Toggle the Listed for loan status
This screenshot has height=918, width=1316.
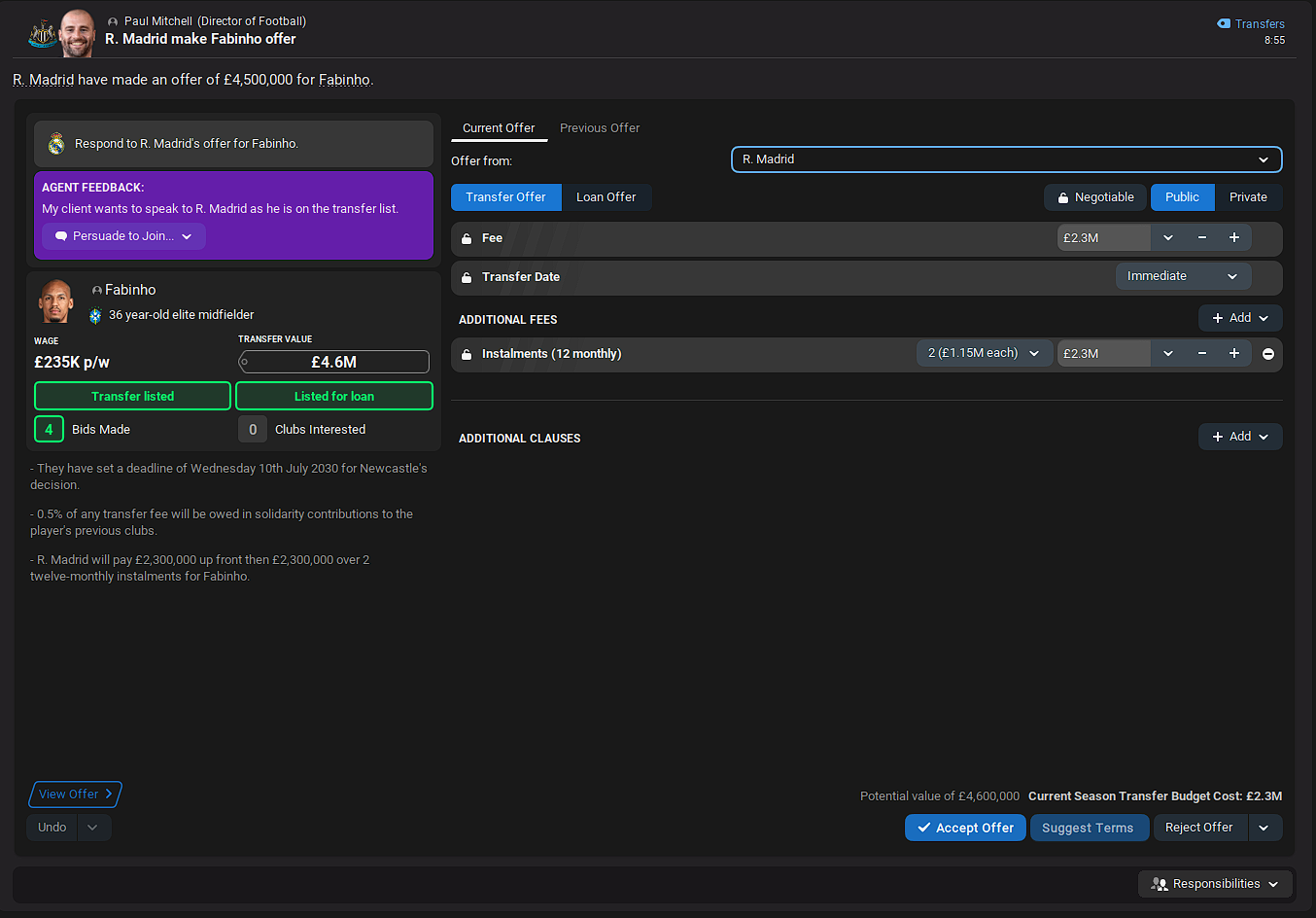pyautogui.click(x=334, y=396)
